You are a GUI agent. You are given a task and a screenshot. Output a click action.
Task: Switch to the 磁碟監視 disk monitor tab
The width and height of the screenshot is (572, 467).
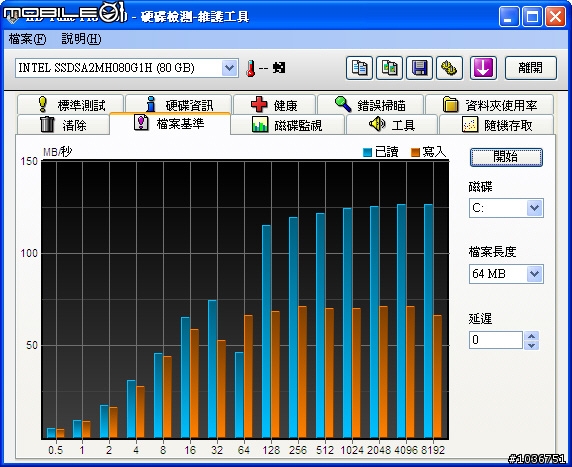point(287,125)
